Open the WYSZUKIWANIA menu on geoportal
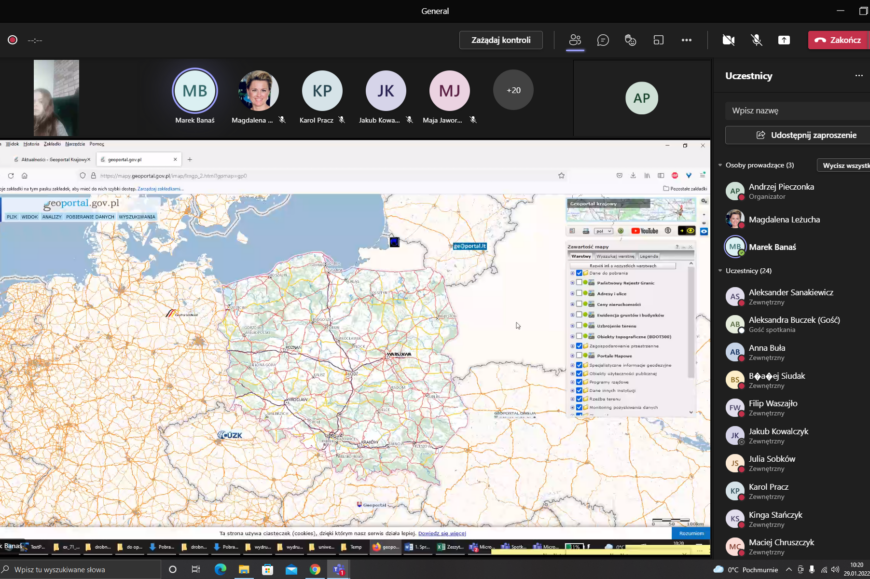This screenshot has height=579, width=870. pyautogui.click(x=137, y=217)
